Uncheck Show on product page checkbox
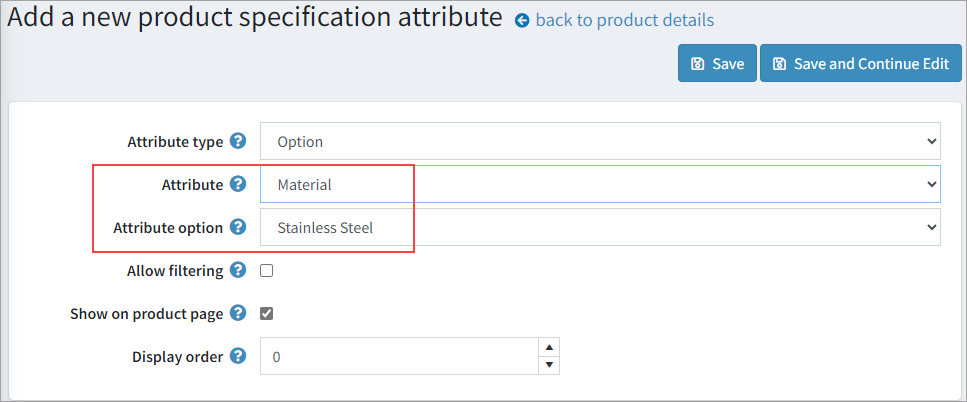This screenshot has height=402, width=967. click(x=267, y=313)
